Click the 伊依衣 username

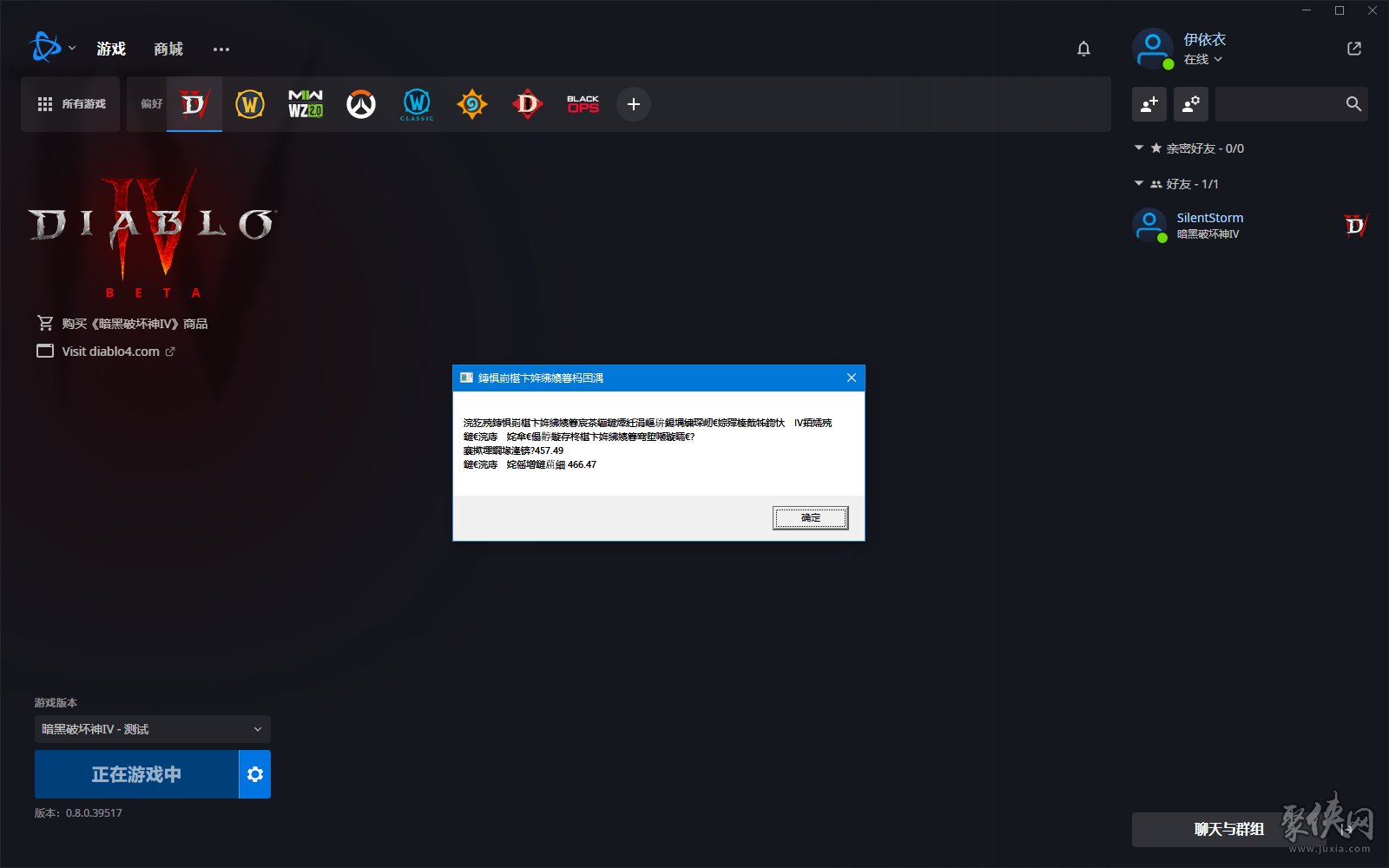1205,39
